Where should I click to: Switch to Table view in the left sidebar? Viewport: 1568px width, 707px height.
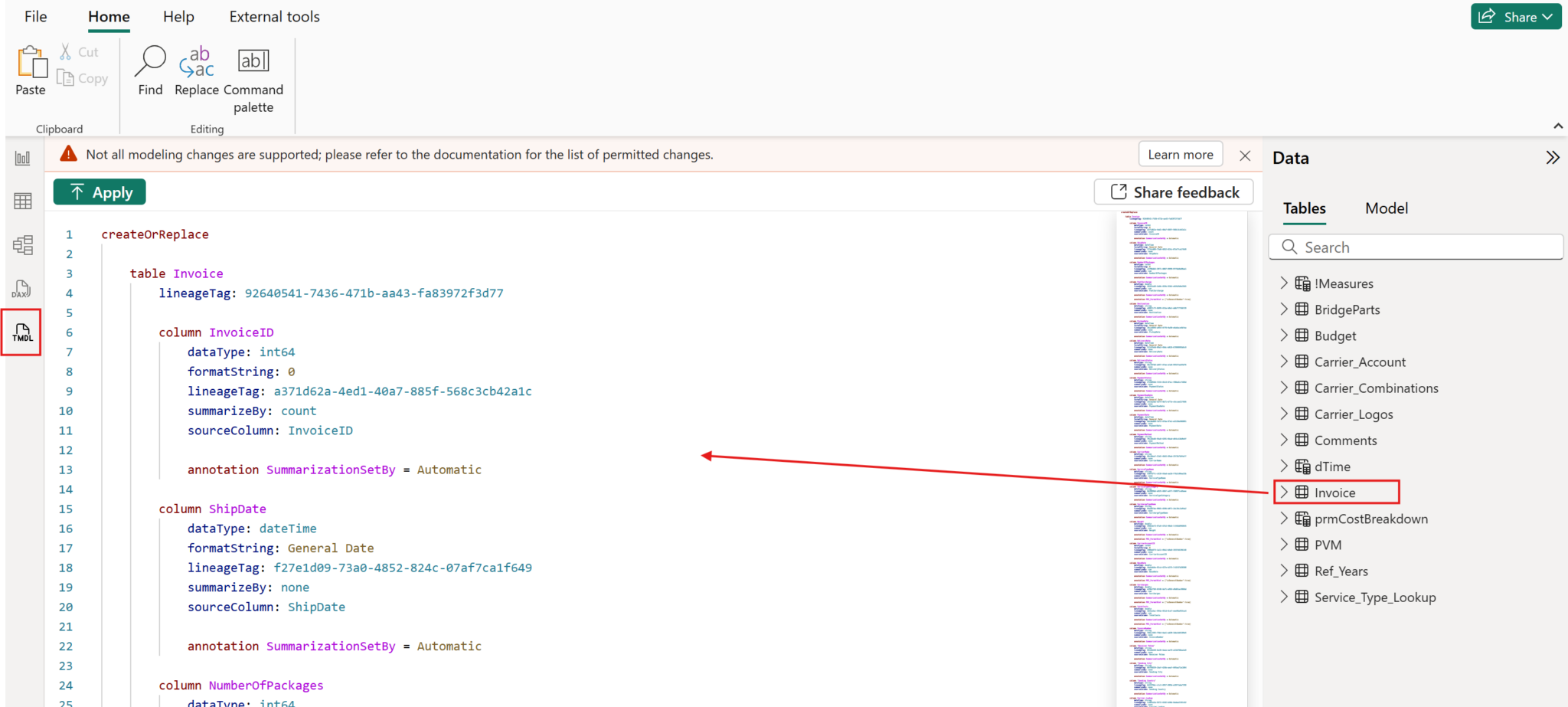(x=23, y=201)
